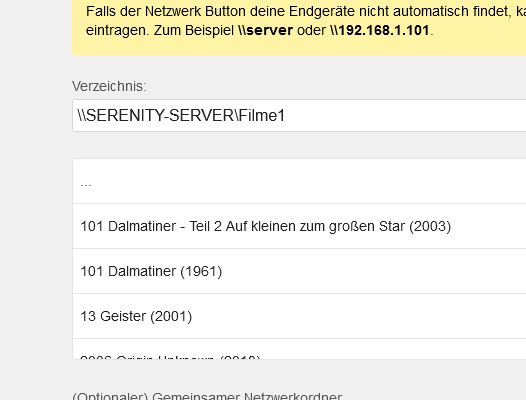Click the '(2003)' year of Dalmatiner Teil 2
This screenshot has width=526, height=400.
[x=430, y=226]
